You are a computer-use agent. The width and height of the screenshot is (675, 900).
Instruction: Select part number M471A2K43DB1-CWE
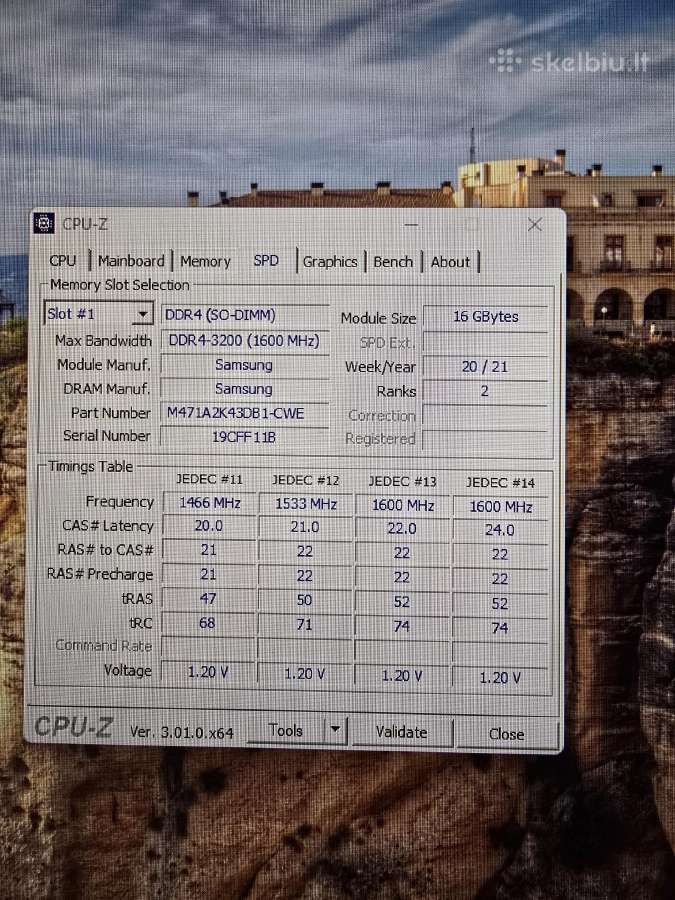pos(245,413)
